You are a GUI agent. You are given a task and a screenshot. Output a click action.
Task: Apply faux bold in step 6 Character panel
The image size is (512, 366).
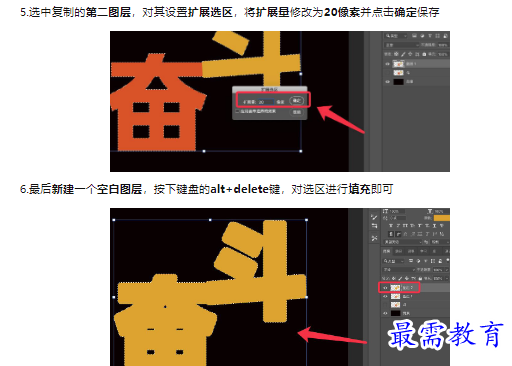pyautogui.click(x=391, y=226)
